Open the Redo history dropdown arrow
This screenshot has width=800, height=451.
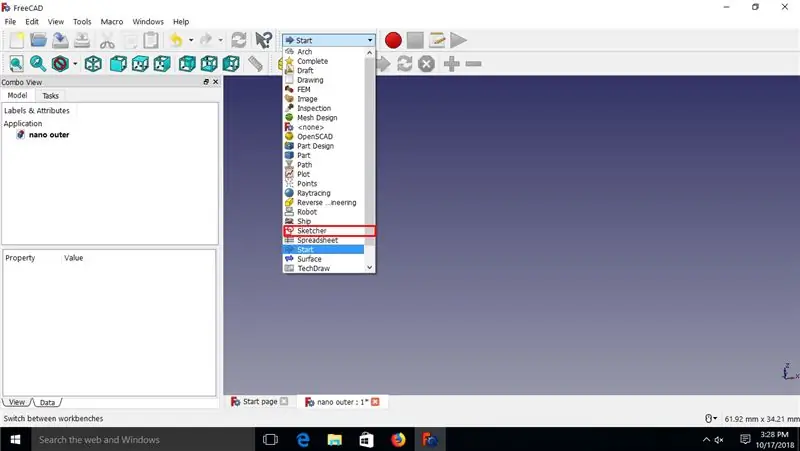coord(221,40)
